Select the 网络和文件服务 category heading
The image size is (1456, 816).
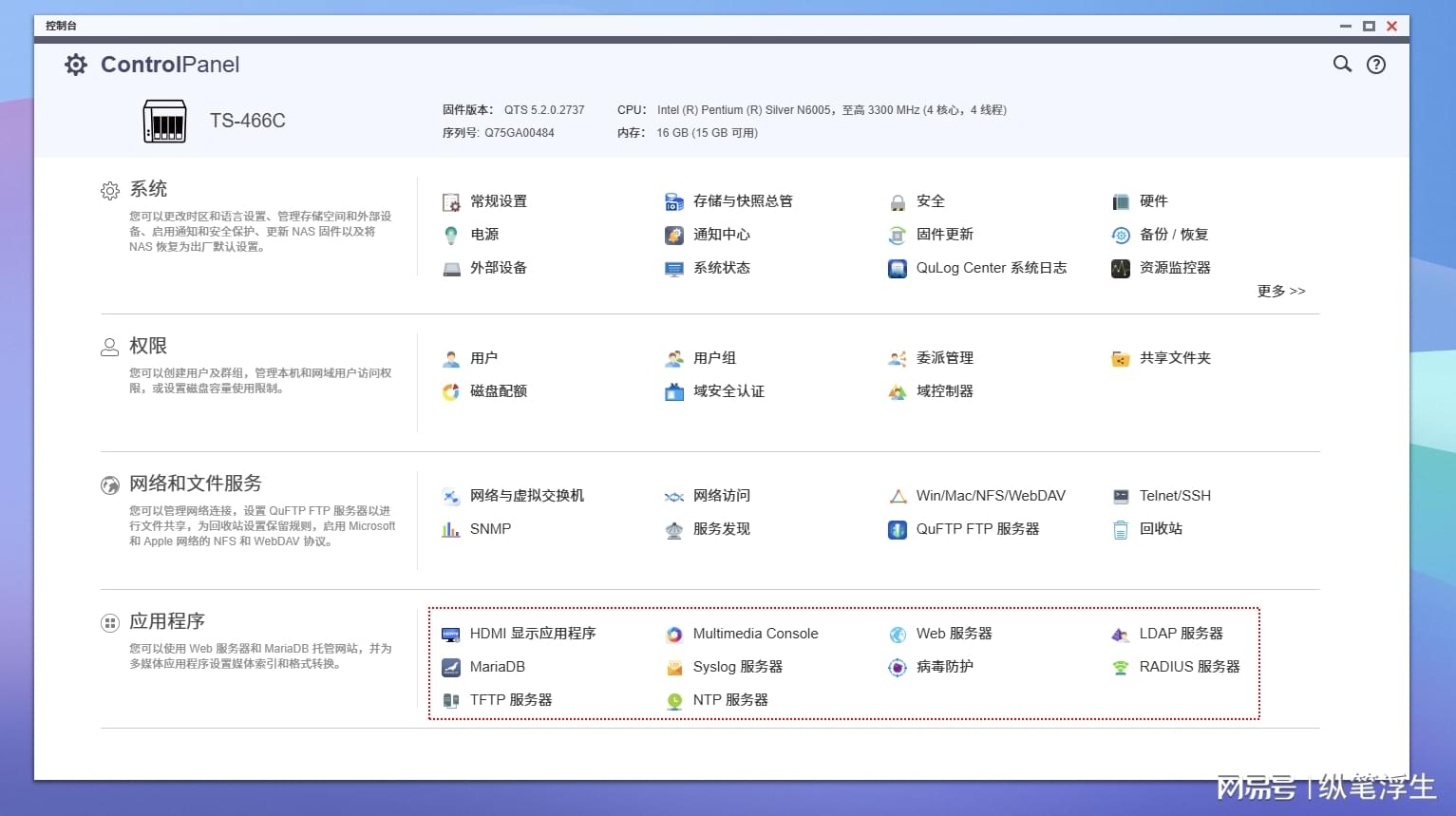pyautogui.click(x=196, y=484)
